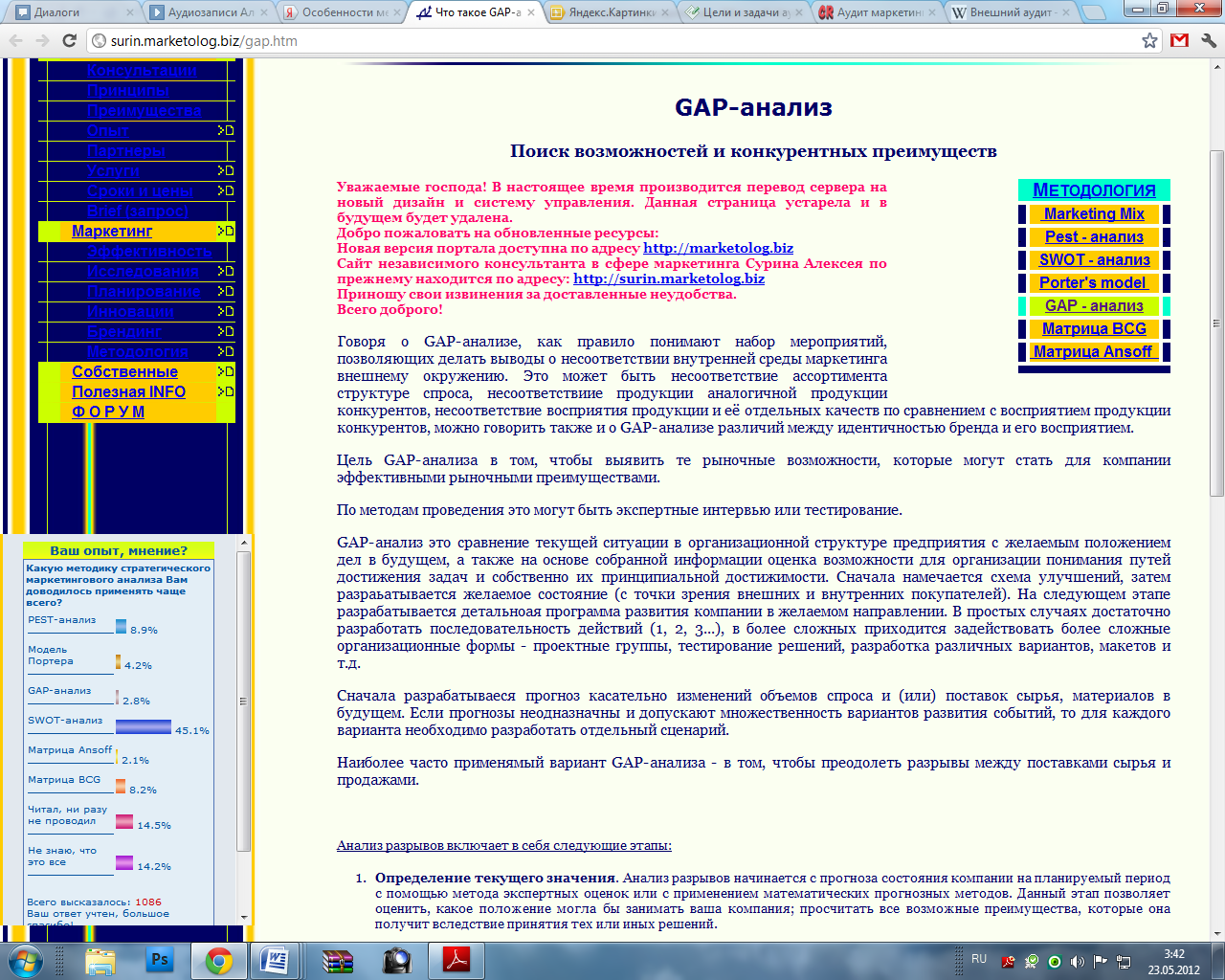Viewport: 1225px width, 980px height.
Task: Click the browser forward arrow
Action: point(42,41)
